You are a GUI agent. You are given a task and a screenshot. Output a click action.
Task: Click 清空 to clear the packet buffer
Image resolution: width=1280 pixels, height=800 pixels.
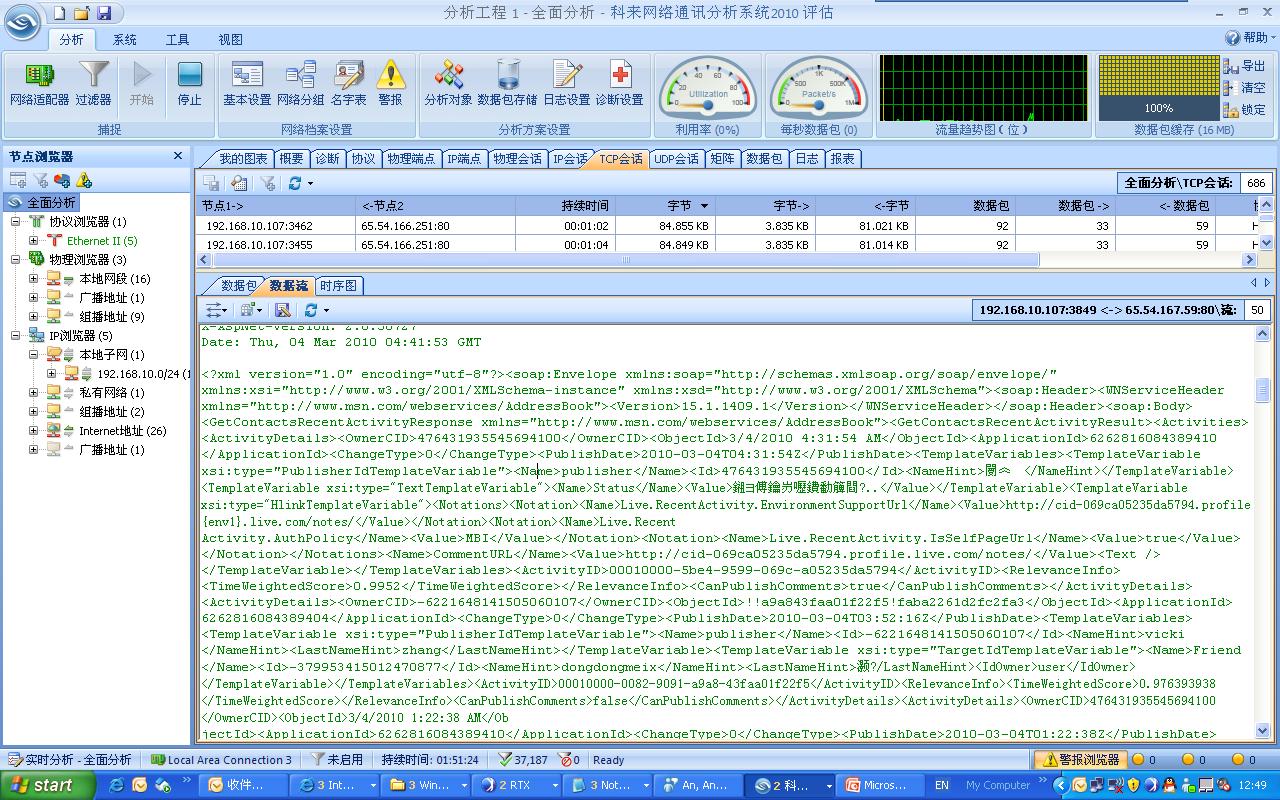tap(1244, 88)
